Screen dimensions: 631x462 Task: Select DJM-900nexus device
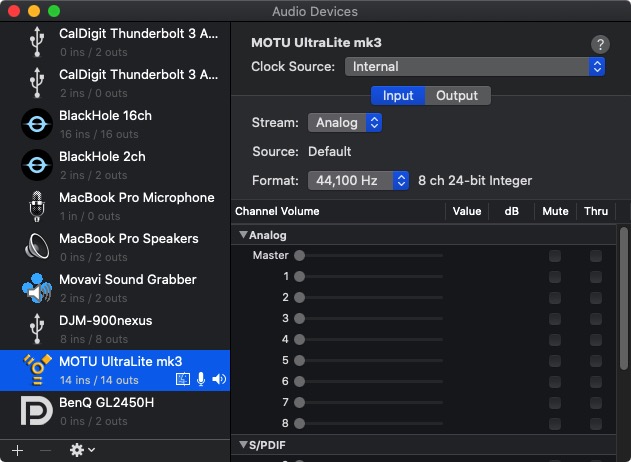click(x=115, y=329)
